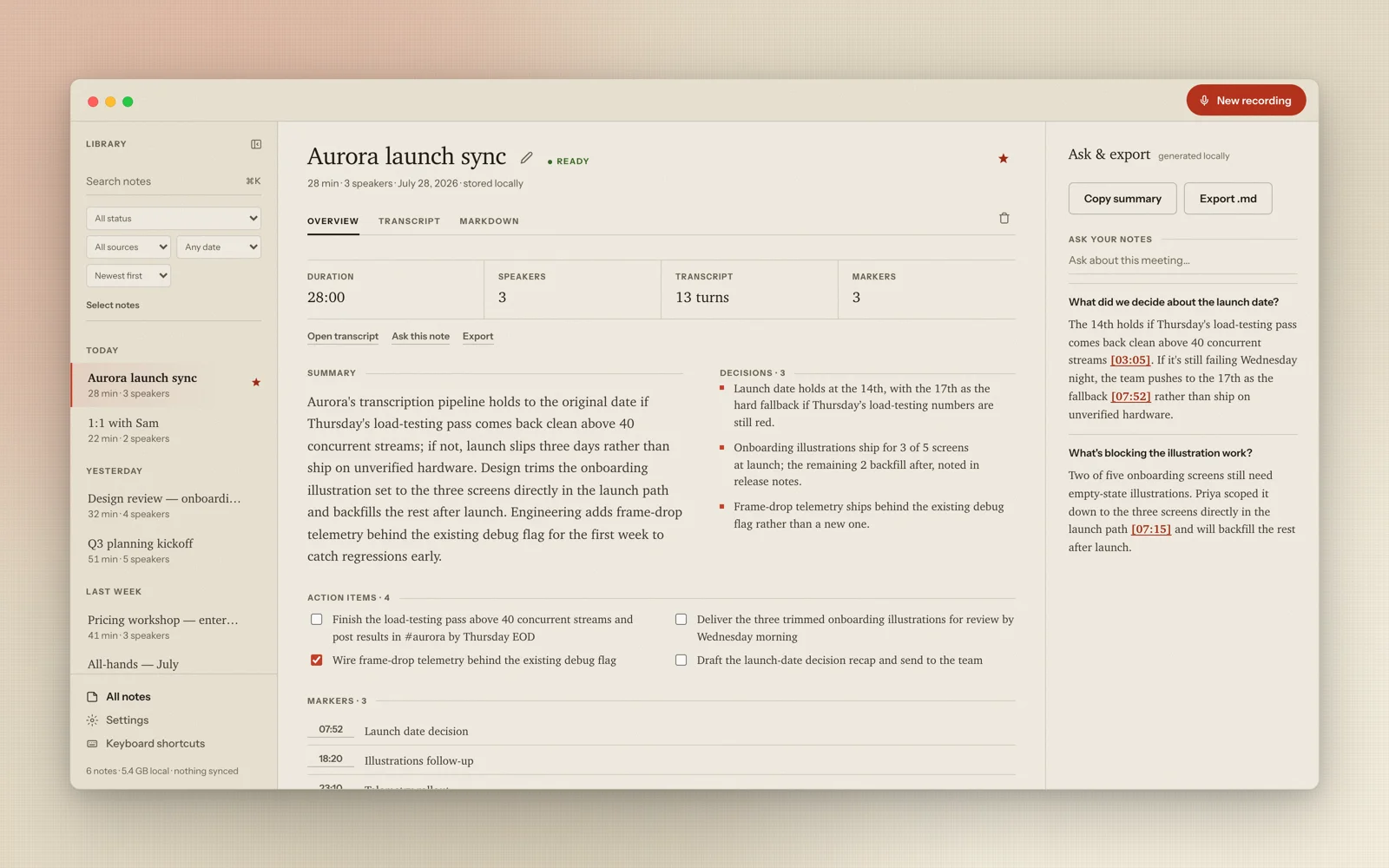Click the 'Frame-drop telemetry ships behind' decision

coord(868,515)
